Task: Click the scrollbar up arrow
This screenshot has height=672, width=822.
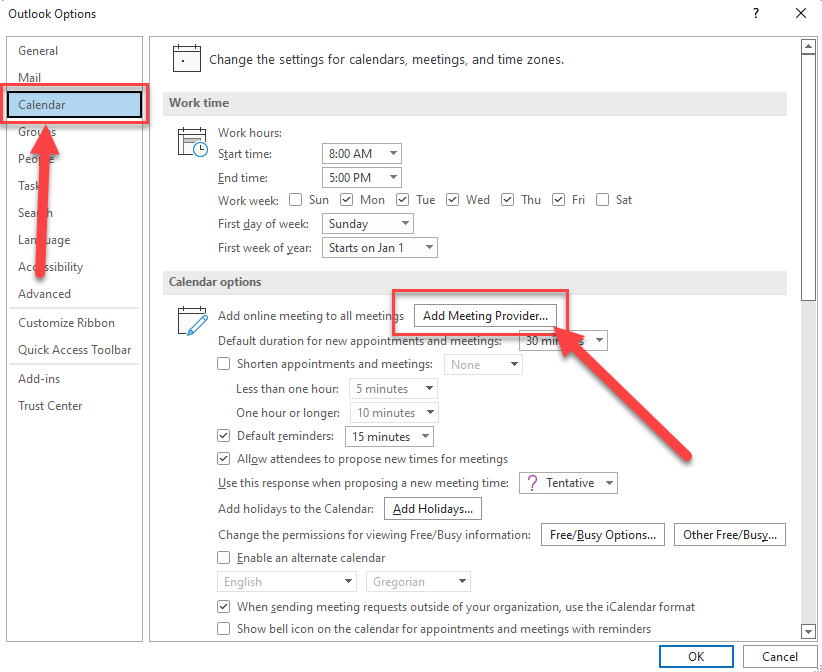Action: coord(808,47)
